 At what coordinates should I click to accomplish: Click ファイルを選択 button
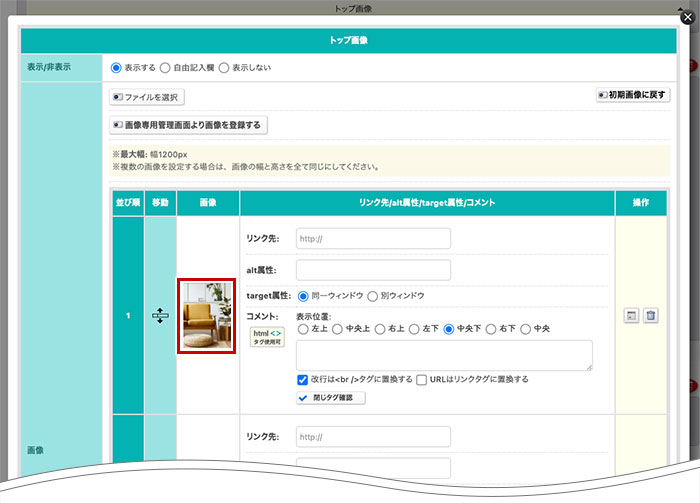coord(147,97)
